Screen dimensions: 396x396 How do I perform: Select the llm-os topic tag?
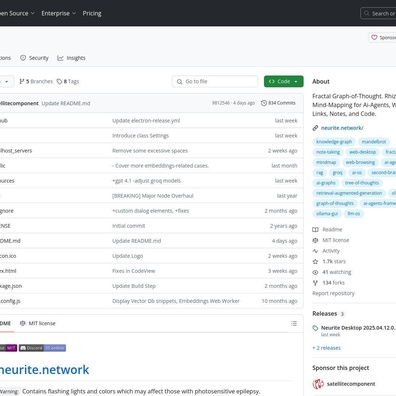point(354,214)
